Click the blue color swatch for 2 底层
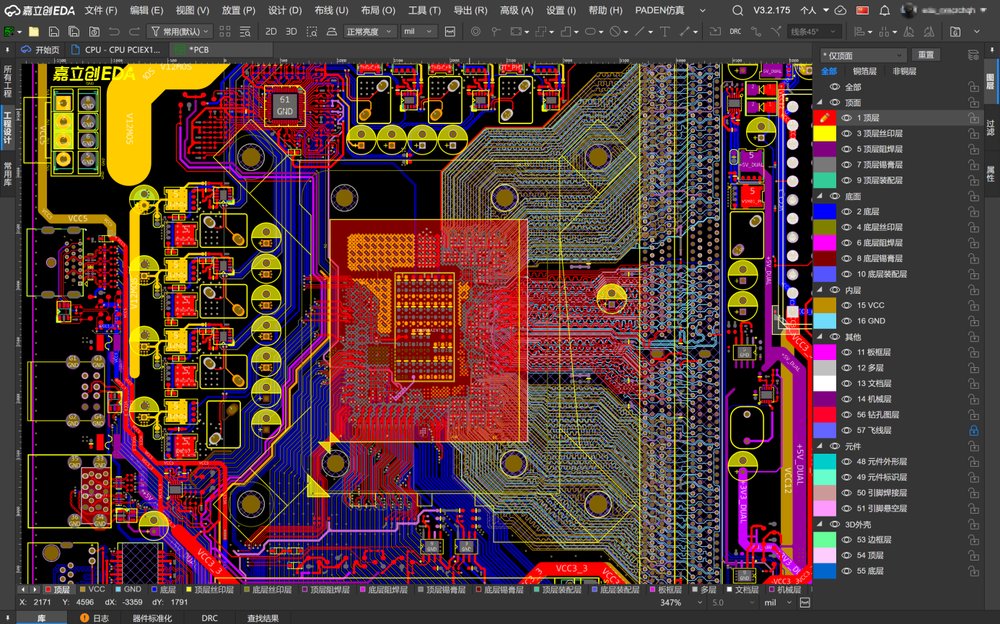This screenshot has width=1000, height=624. point(825,211)
